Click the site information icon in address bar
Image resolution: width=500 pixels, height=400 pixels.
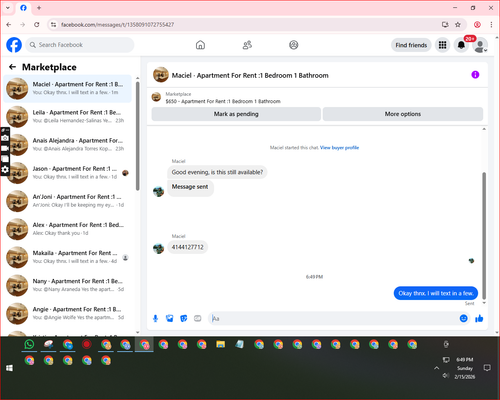point(53,24)
